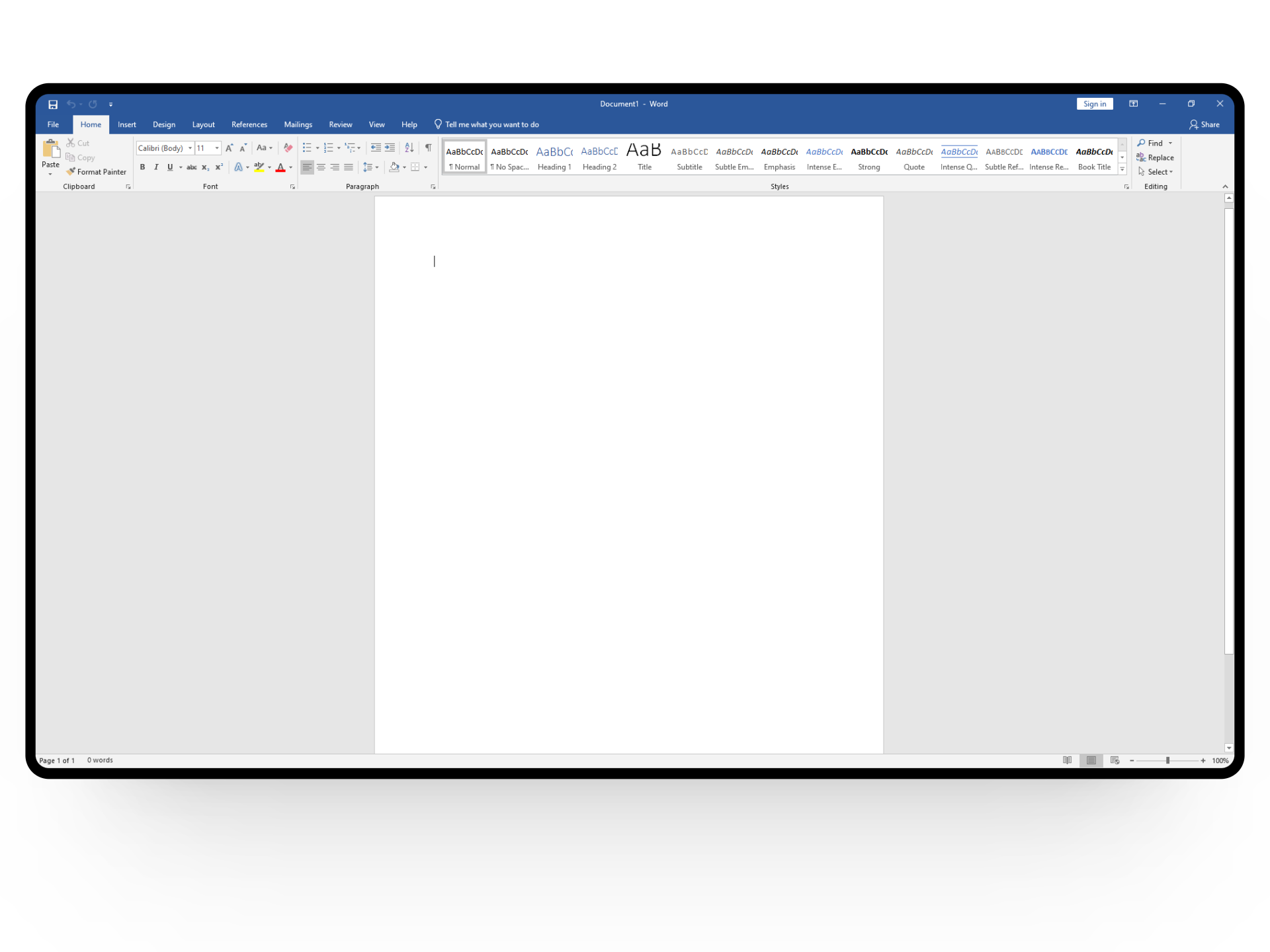Toggle Italic formatting
1270x952 pixels.
click(x=156, y=168)
